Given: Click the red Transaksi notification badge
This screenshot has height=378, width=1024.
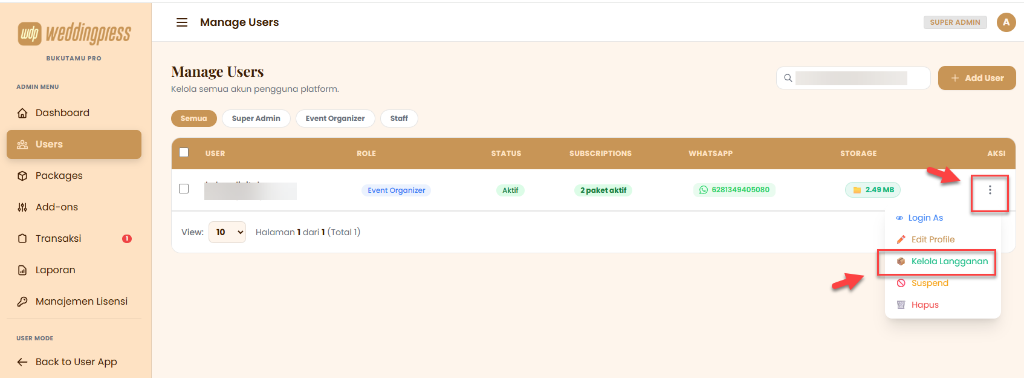Looking at the screenshot, I should [x=127, y=239].
